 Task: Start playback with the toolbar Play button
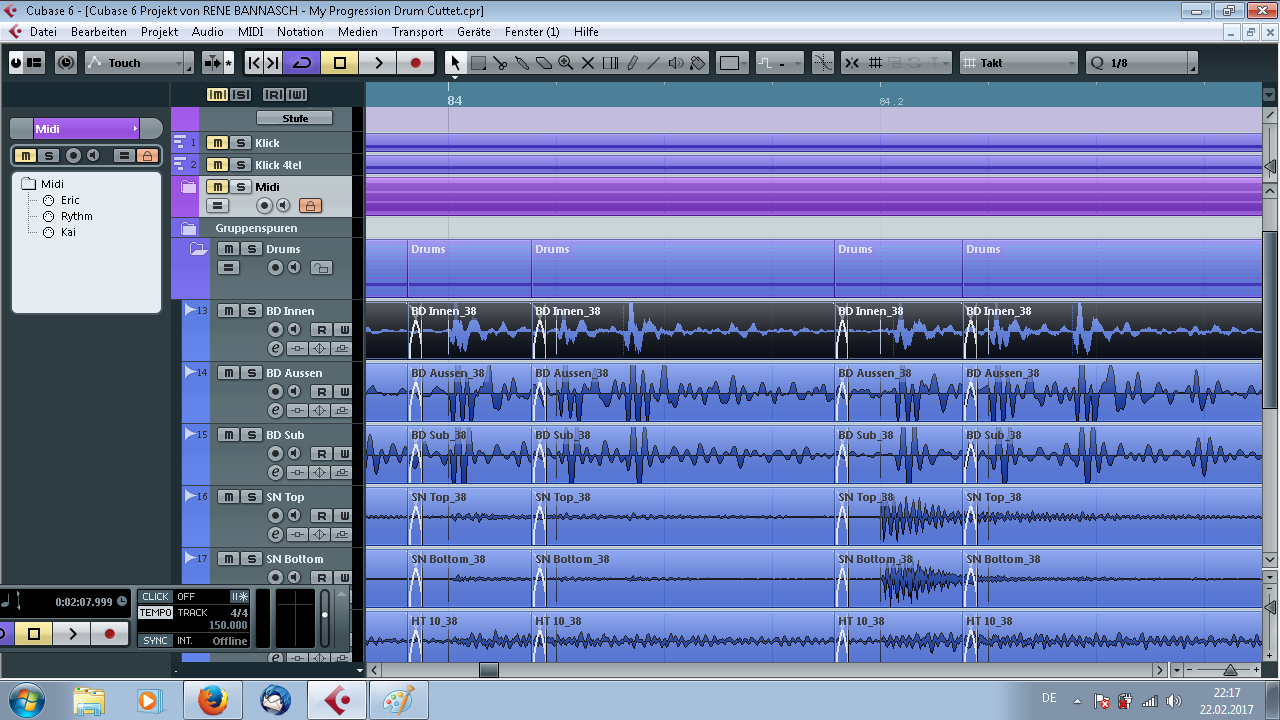(378, 63)
